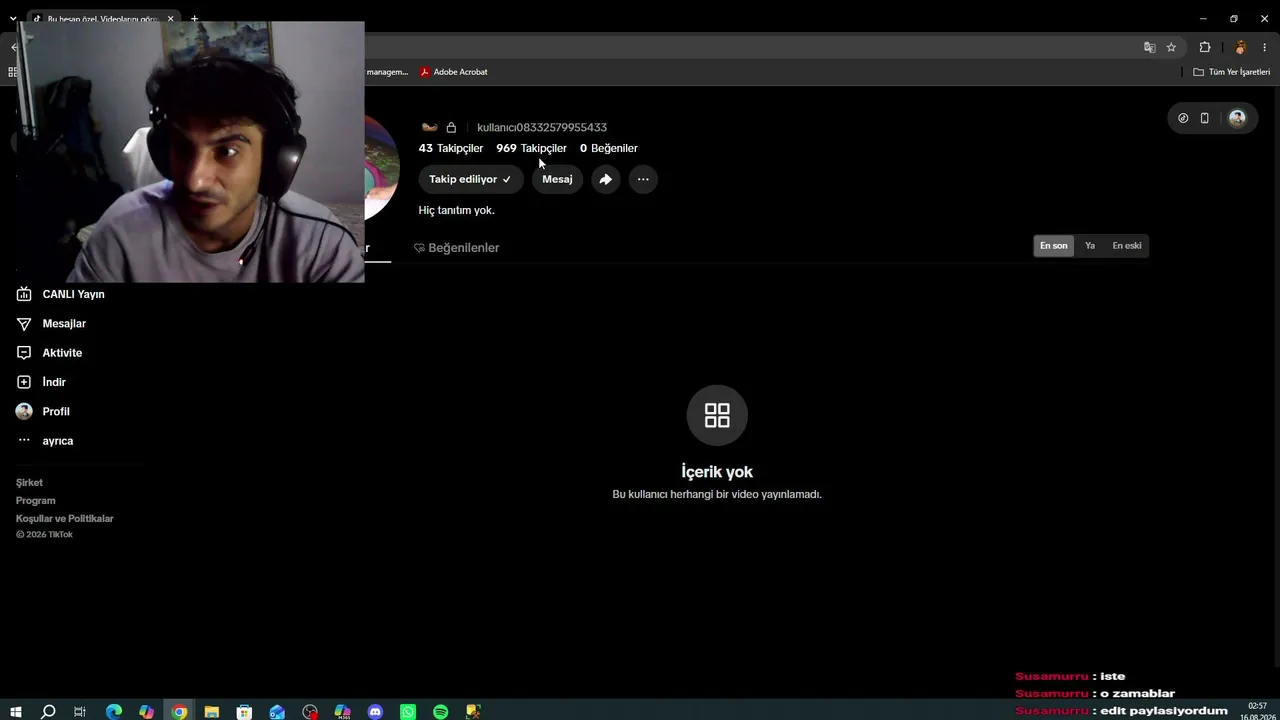
Task: Open Microsoft 365 from the taskbar
Action: (x=342, y=712)
